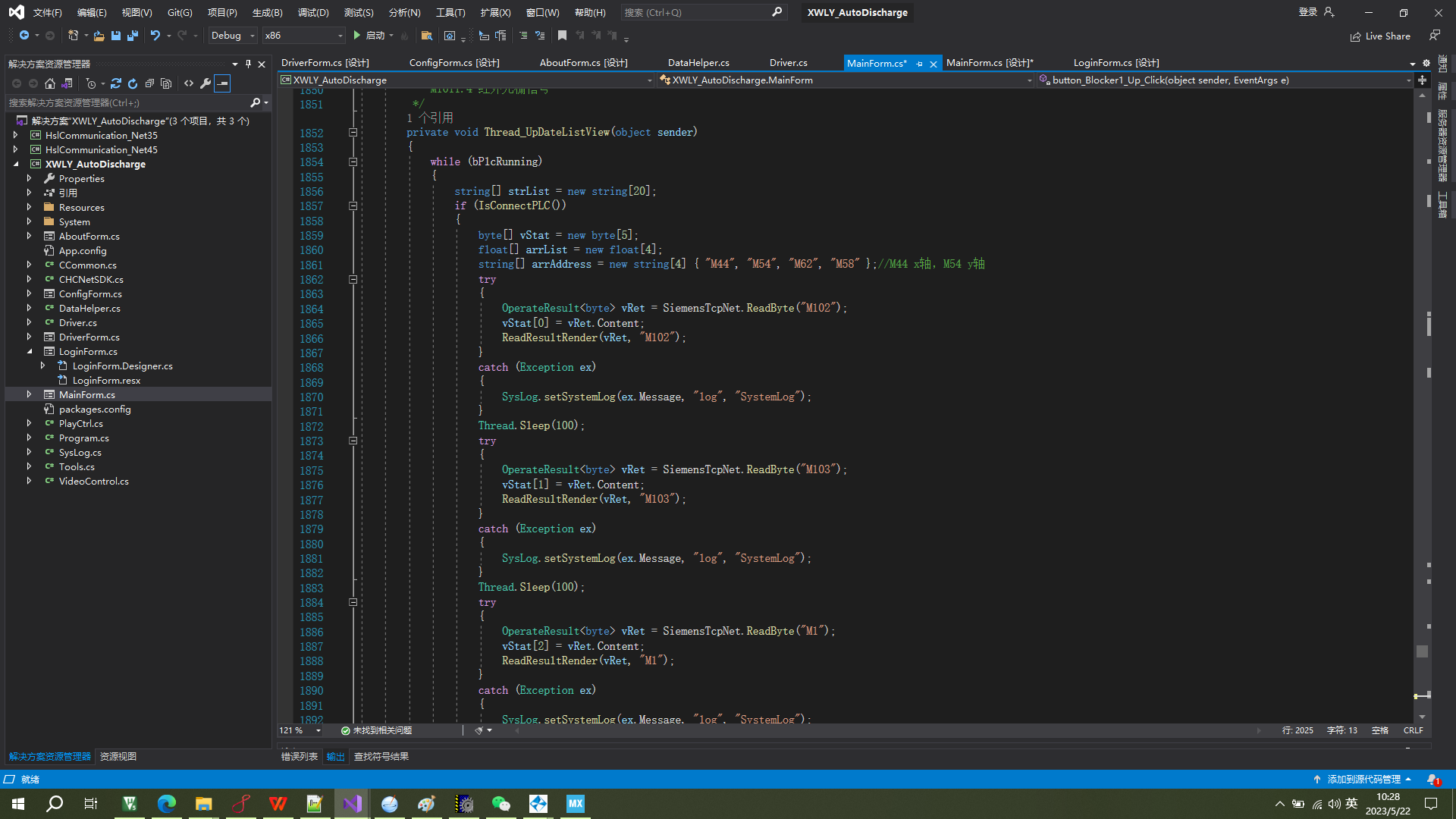This screenshot has height=819, width=1456.
Task: Open WeChat from the taskbar
Action: (x=501, y=804)
